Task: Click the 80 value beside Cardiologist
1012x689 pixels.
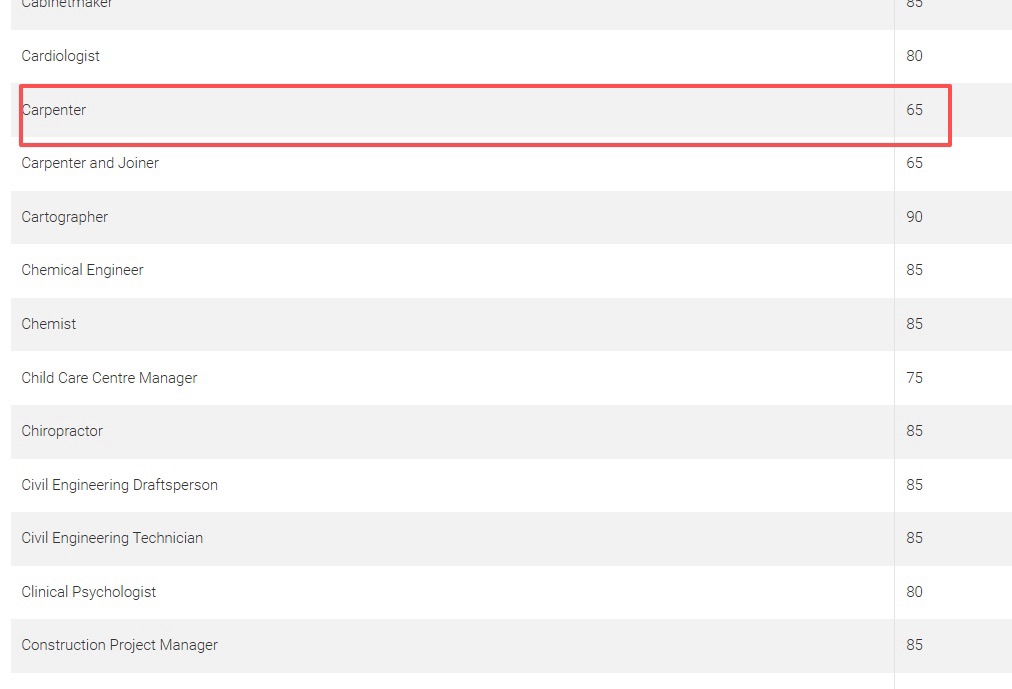Action: coord(914,56)
